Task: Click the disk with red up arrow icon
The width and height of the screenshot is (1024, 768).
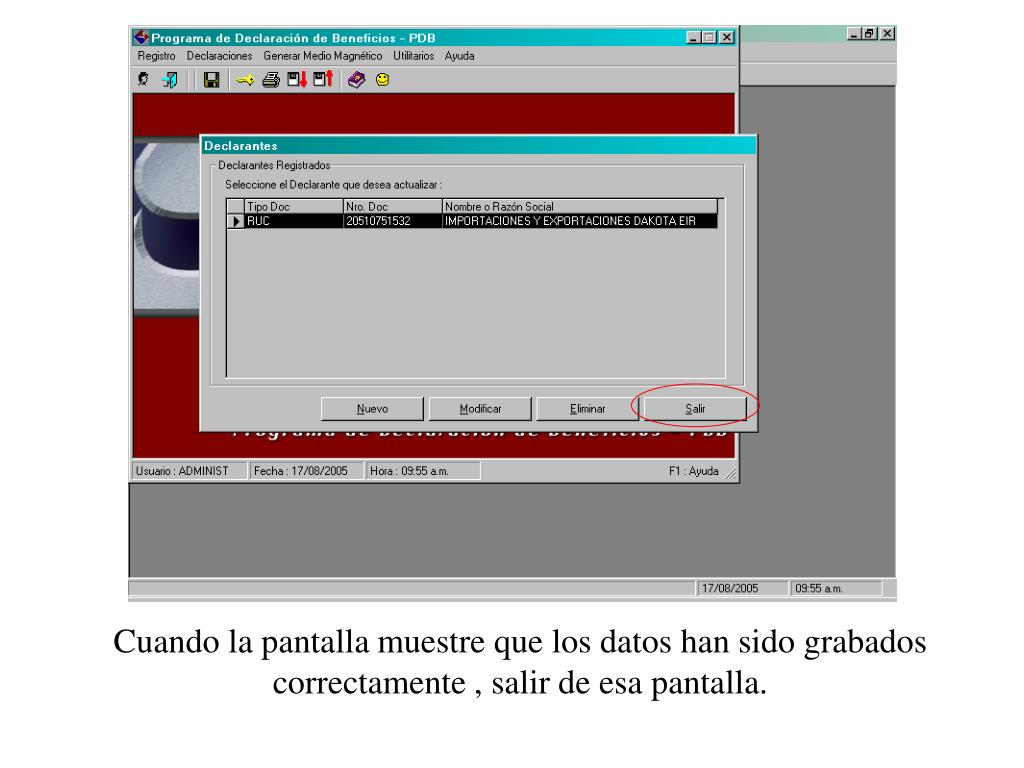Action: [x=323, y=80]
